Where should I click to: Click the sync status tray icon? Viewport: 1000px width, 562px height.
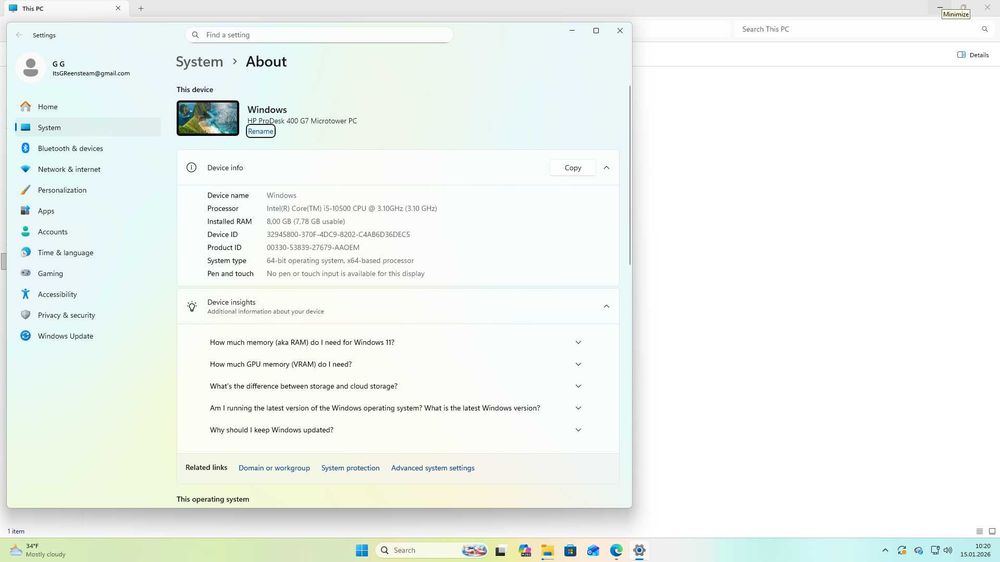point(902,551)
